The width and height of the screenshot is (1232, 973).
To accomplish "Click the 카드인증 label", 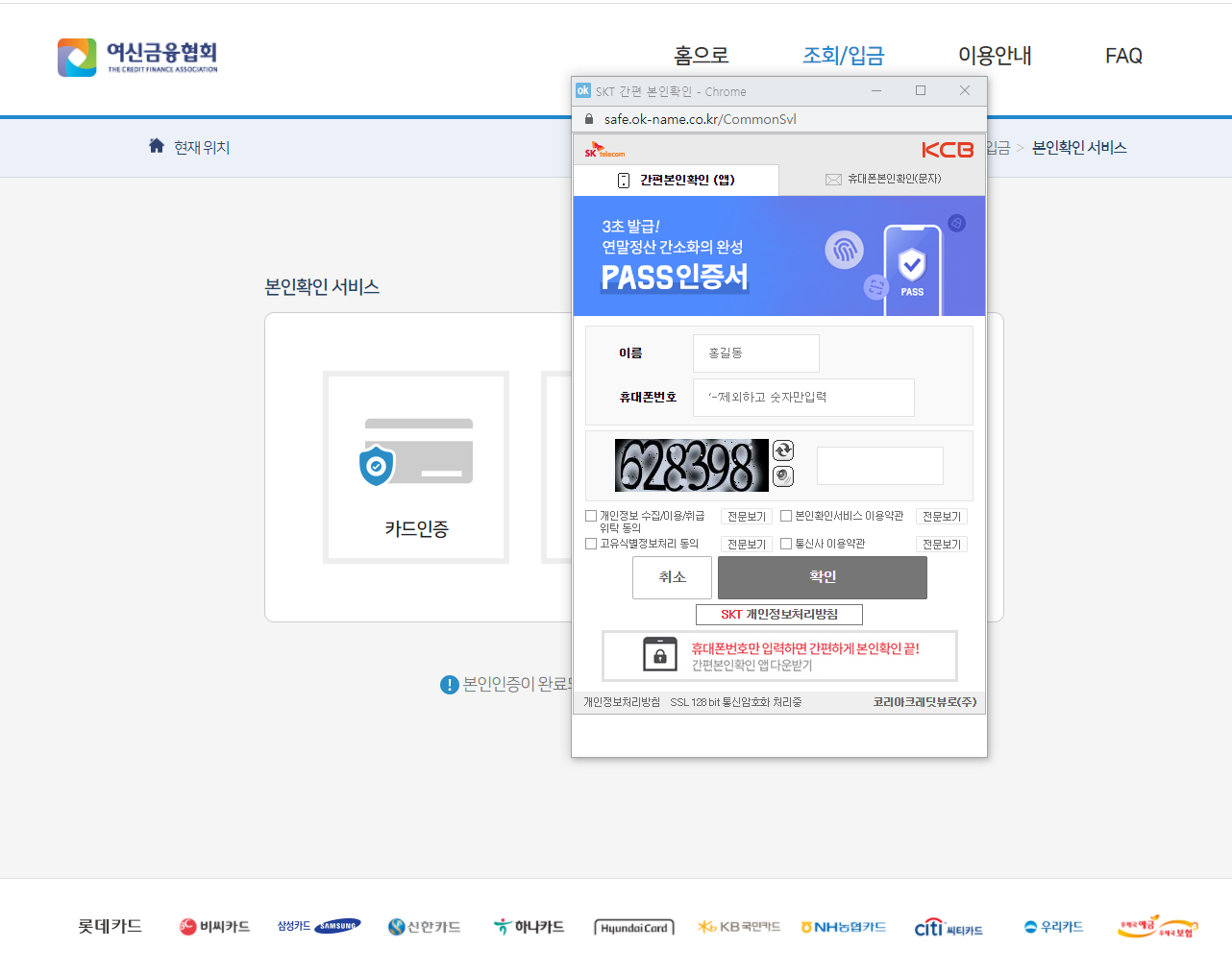I will (x=416, y=528).
